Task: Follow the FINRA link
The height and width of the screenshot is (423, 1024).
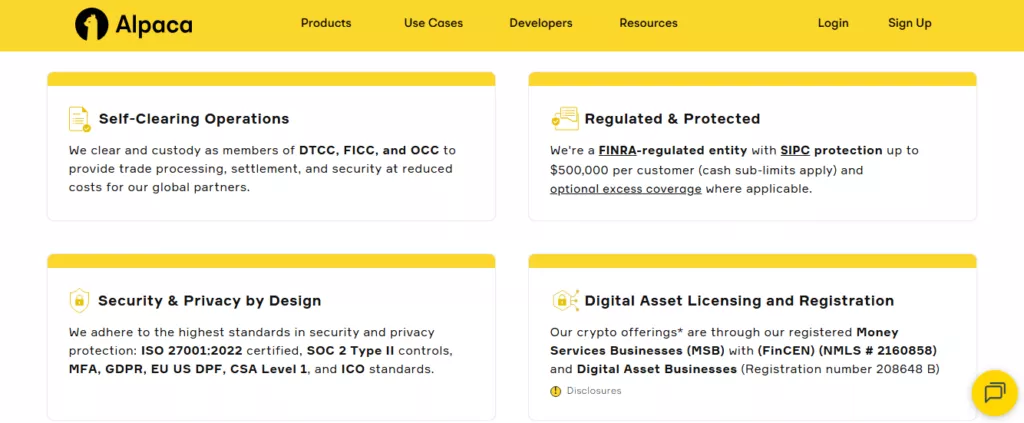Action: pyautogui.click(x=618, y=150)
